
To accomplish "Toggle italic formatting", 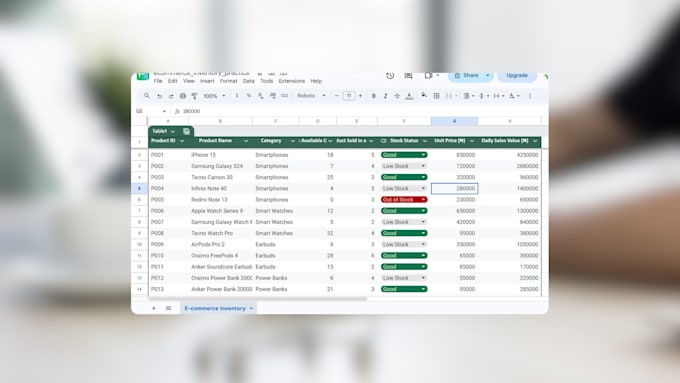I will tap(385, 96).
